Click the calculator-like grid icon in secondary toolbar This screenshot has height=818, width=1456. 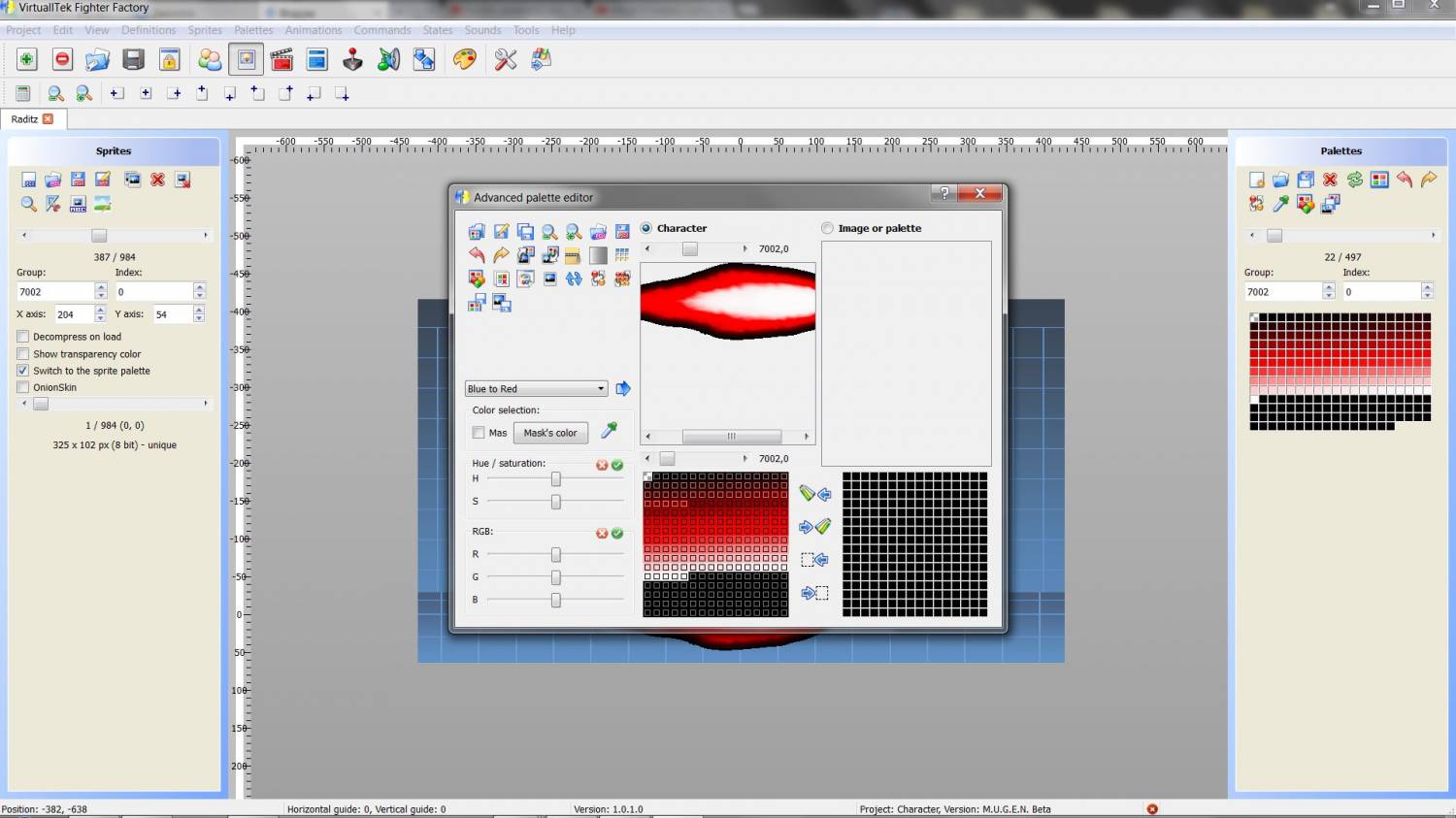pyautogui.click(x=23, y=93)
